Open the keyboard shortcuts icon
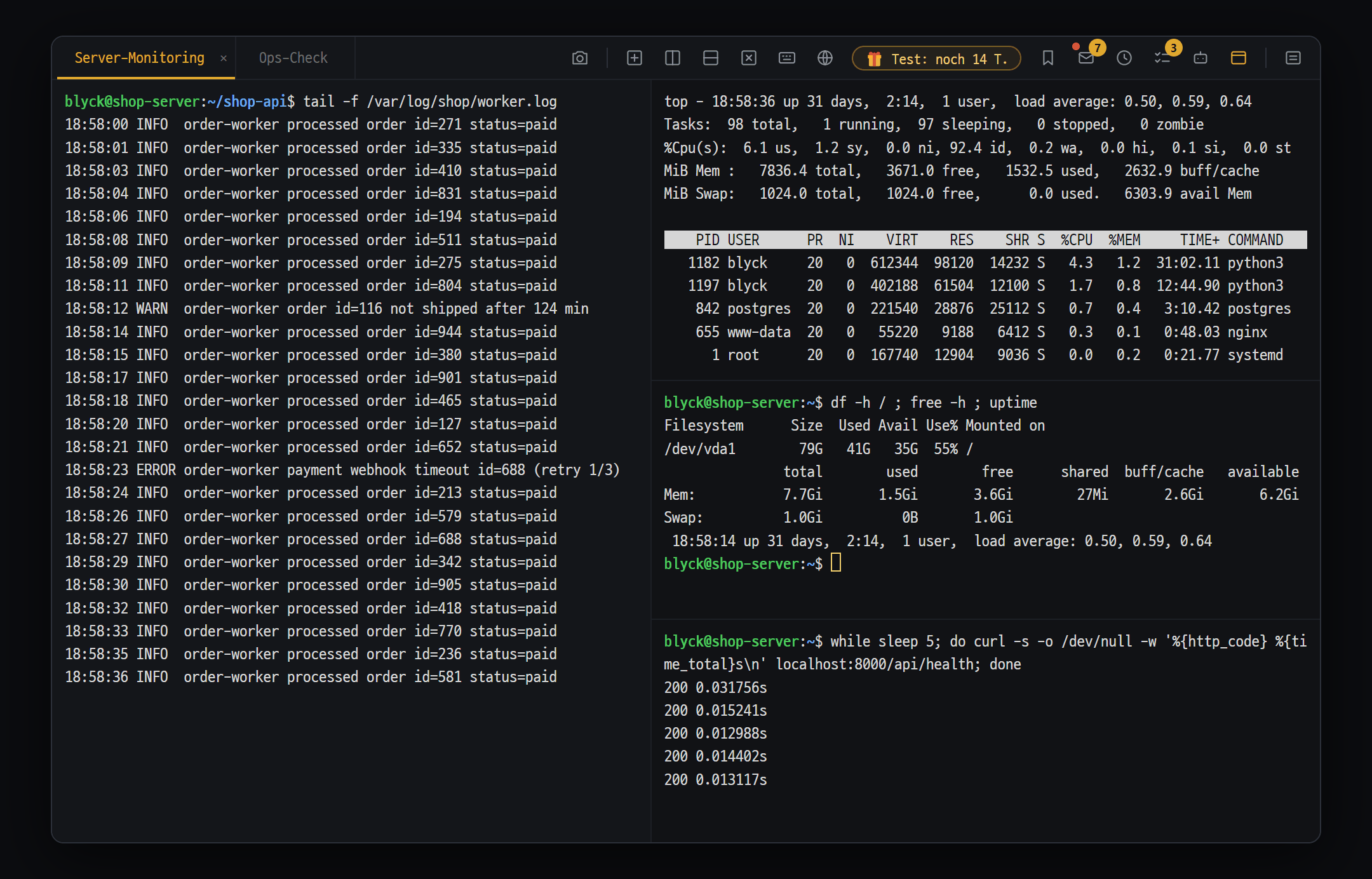Screen dimensions: 1372x879 coord(786,58)
